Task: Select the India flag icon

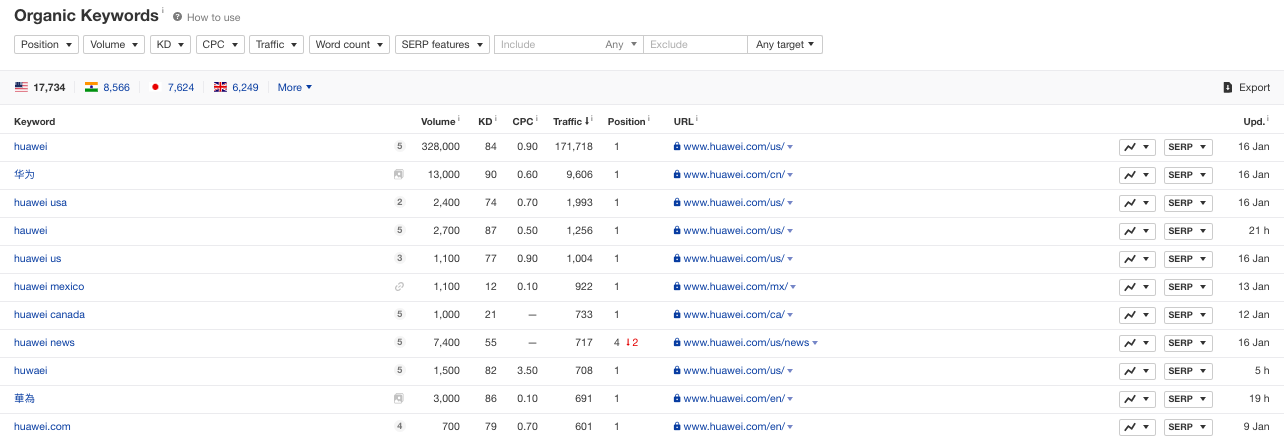Action: click(x=91, y=88)
